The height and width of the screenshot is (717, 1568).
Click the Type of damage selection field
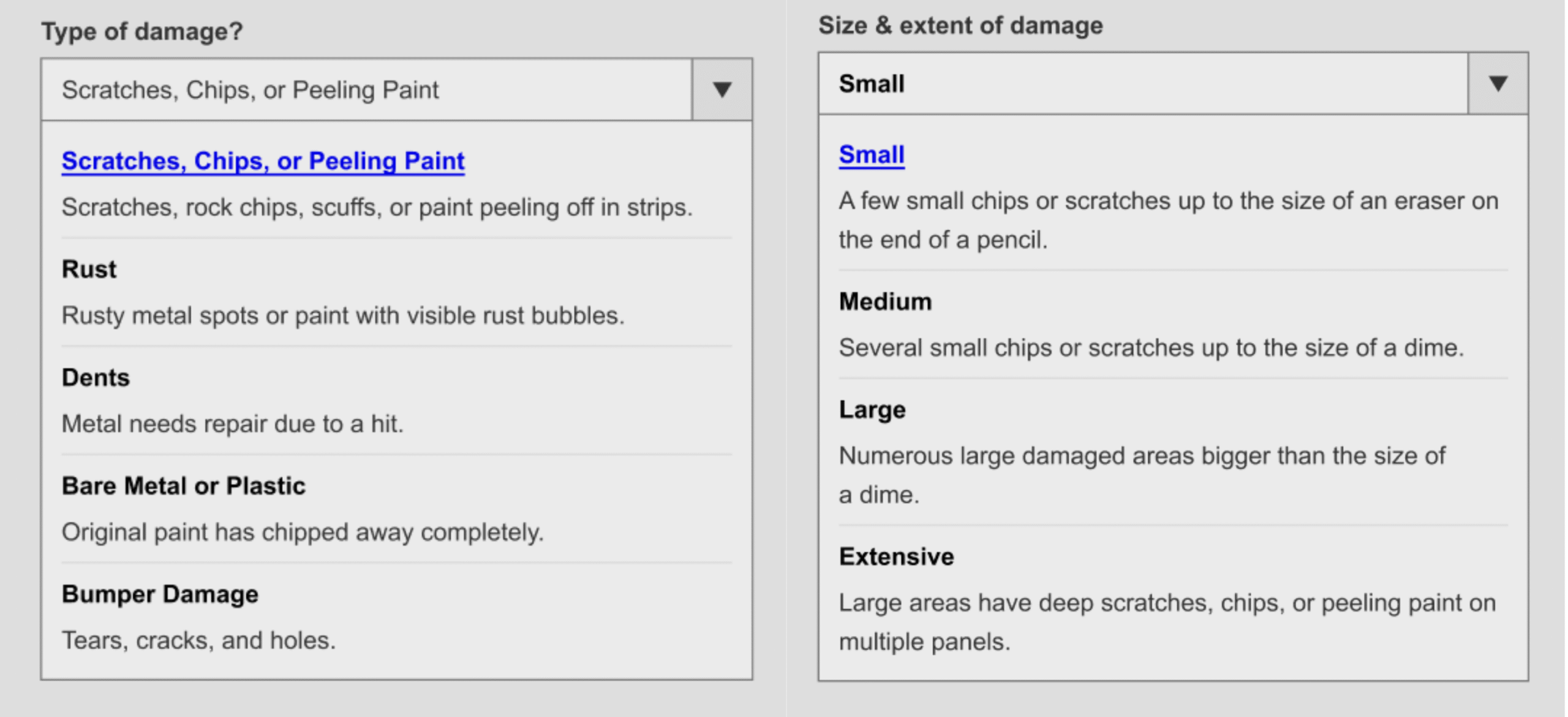pos(366,90)
